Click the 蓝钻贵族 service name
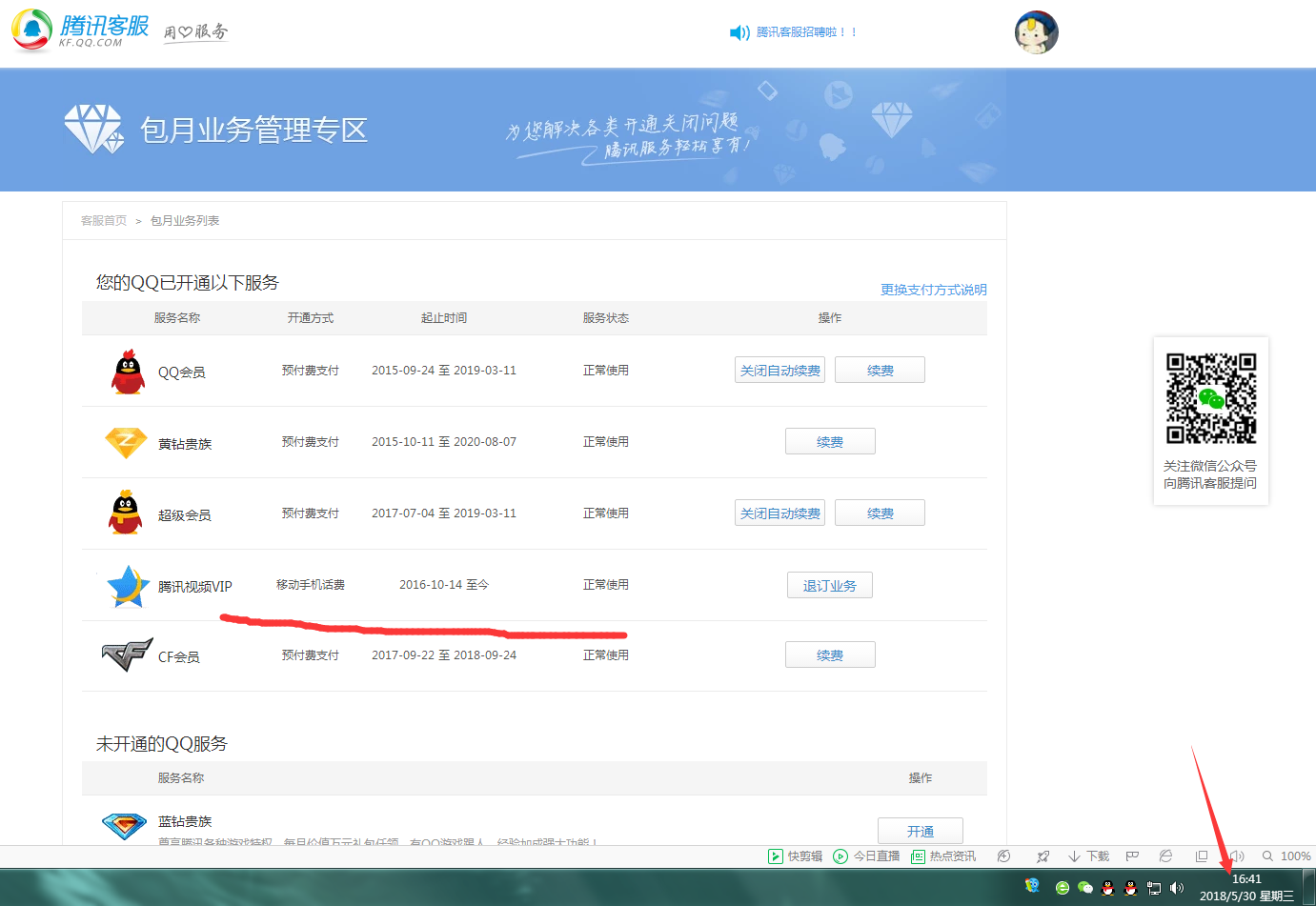The width and height of the screenshot is (1316, 906). point(185,821)
